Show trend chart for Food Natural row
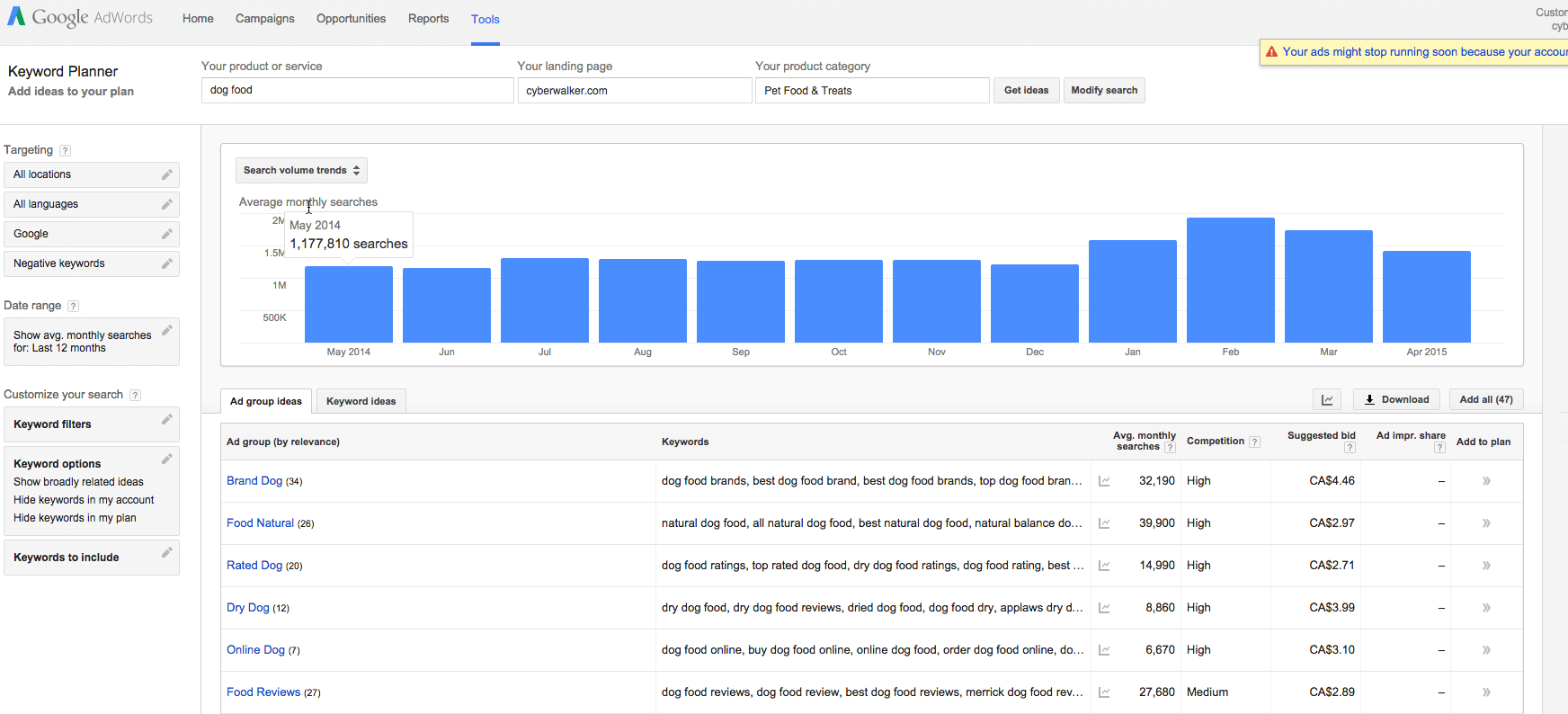The height and width of the screenshot is (714, 1568). [1104, 523]
